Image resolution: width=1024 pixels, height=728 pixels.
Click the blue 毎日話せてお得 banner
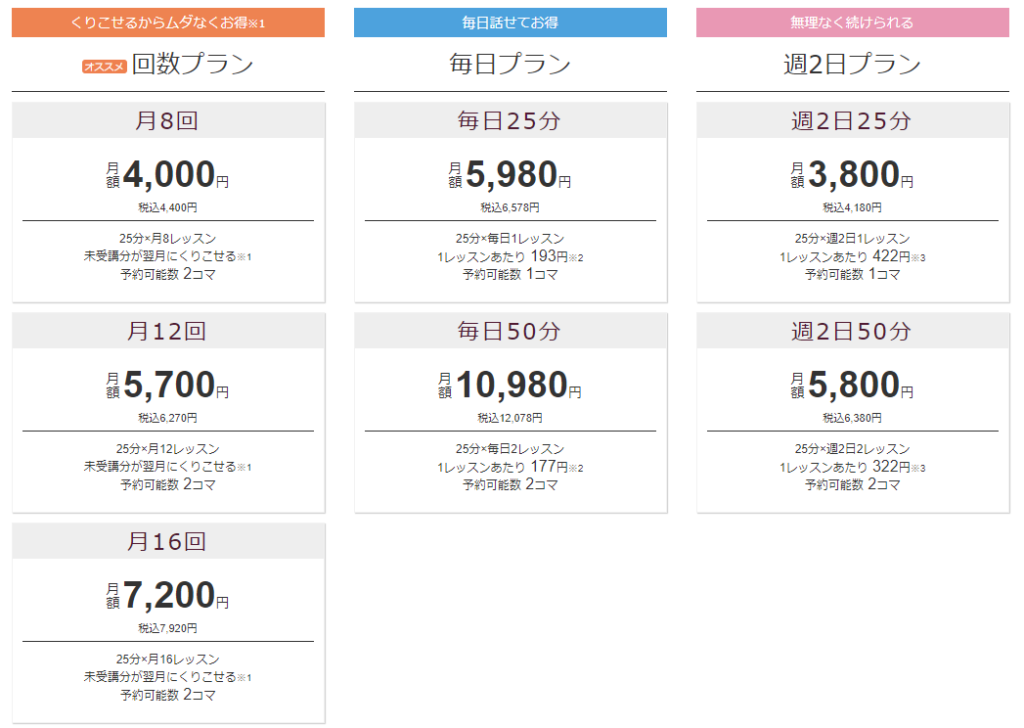[x=510, y=23]
